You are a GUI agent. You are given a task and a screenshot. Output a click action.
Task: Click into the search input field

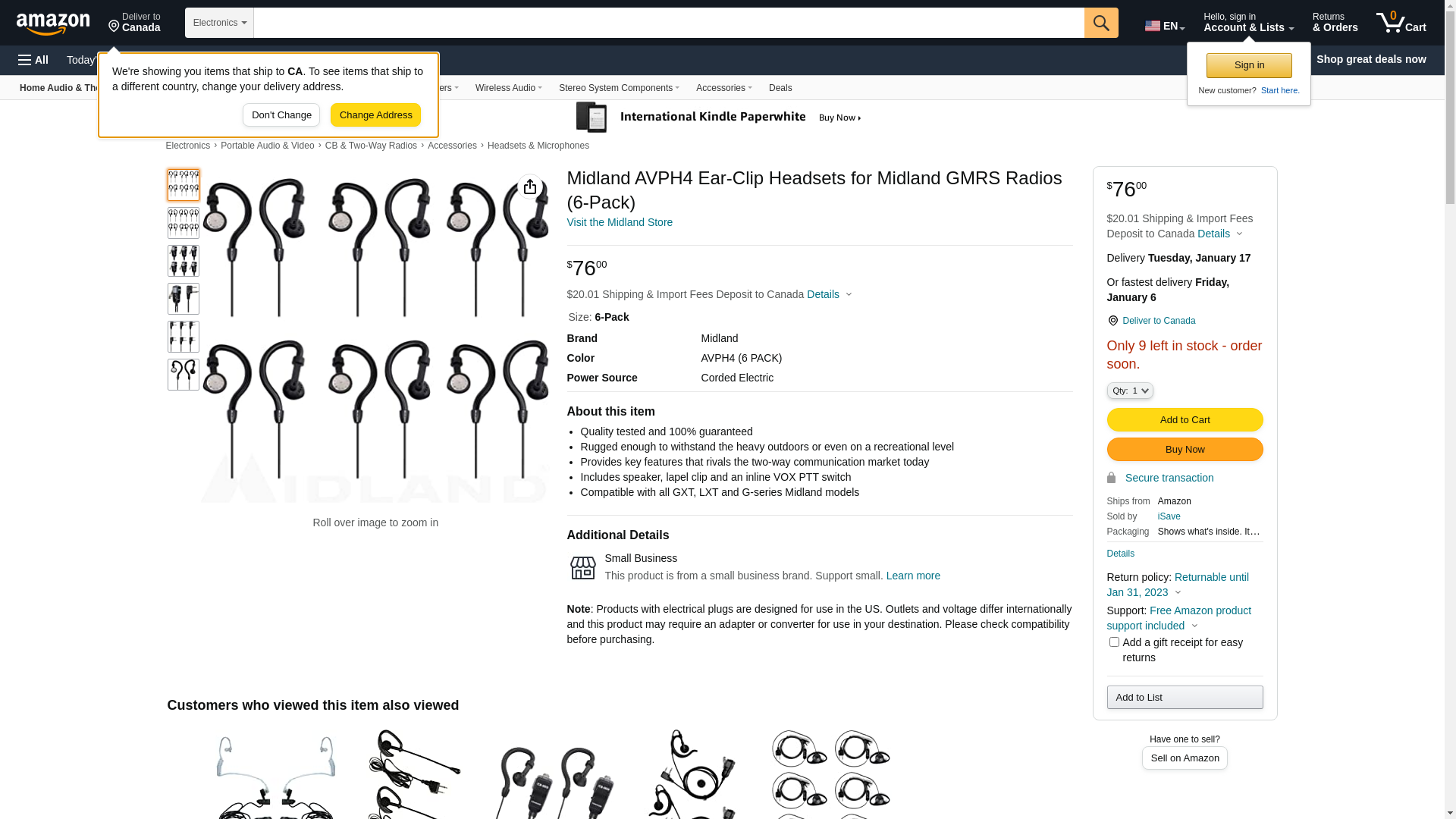(x=669, y=23)
